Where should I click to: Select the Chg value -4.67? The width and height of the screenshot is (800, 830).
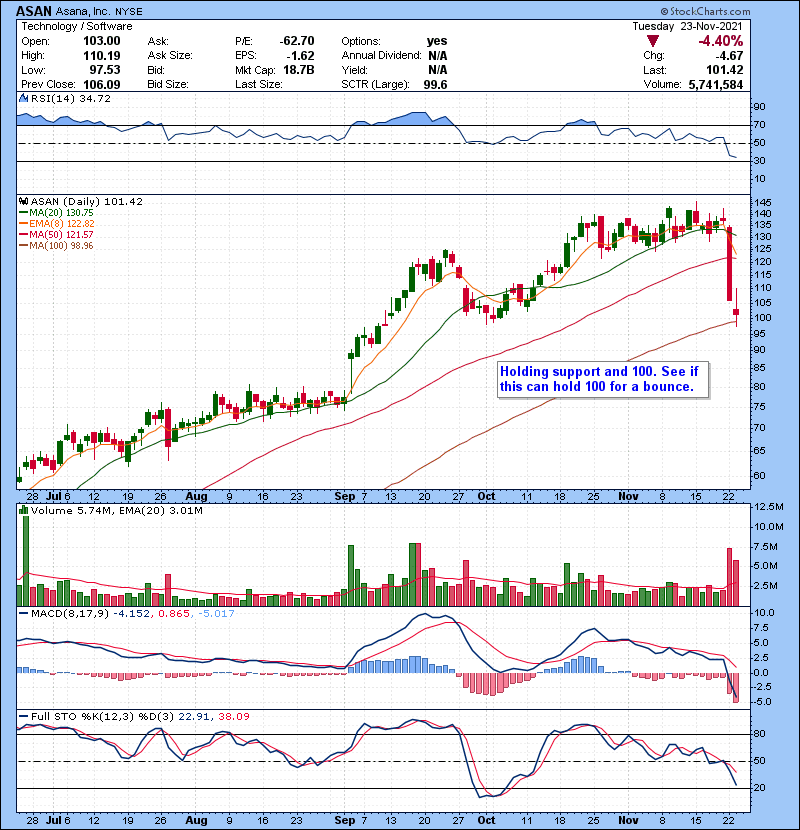click(729, 56)
